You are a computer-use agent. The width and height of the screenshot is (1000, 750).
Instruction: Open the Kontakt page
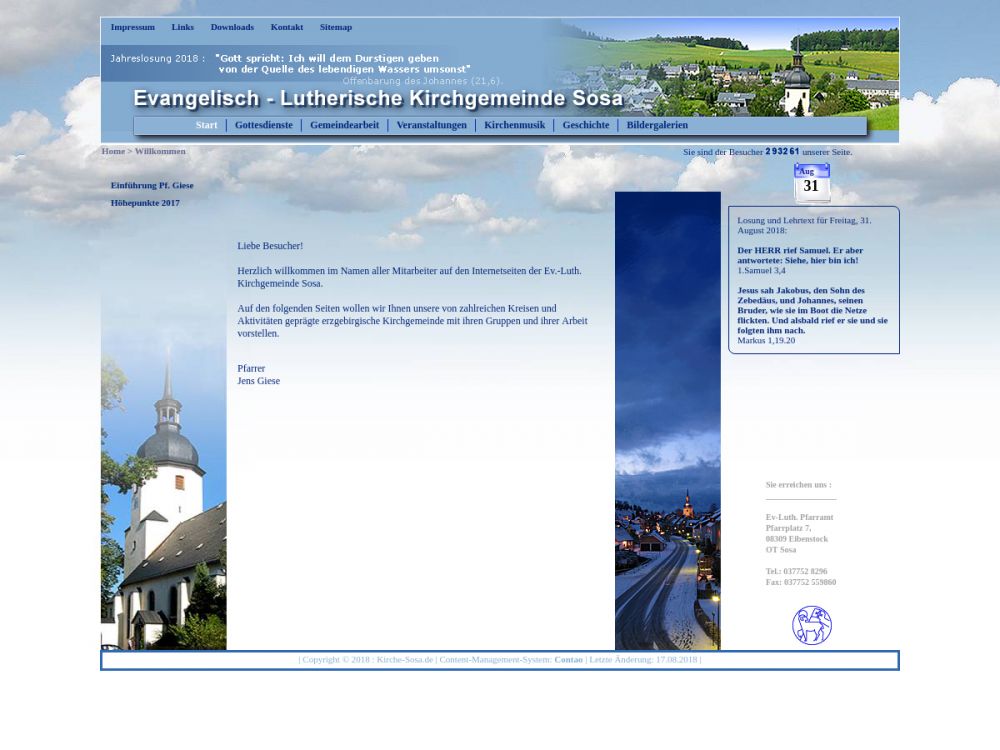[x=286, y=27]
